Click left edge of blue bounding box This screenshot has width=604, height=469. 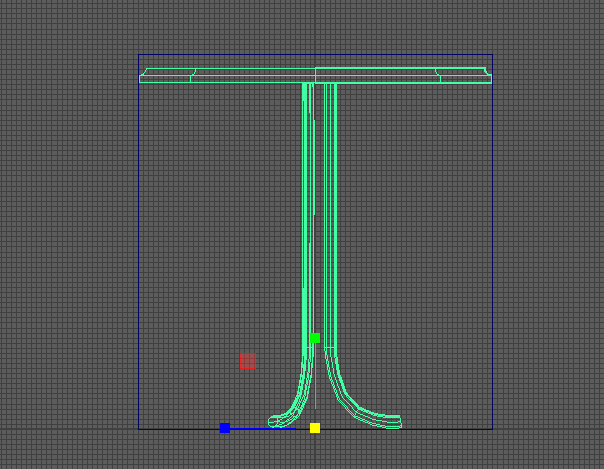pyautogui.click(x=139, y=250)
